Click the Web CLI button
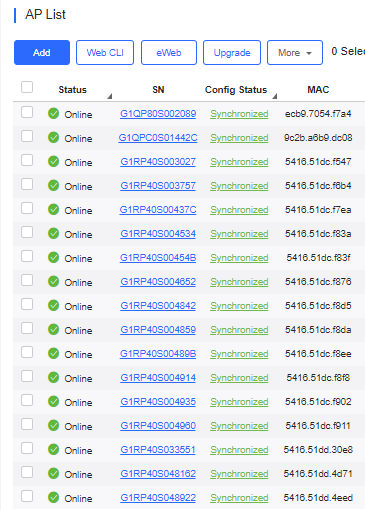The image size is (365, 509). click(x=105, y=53)
